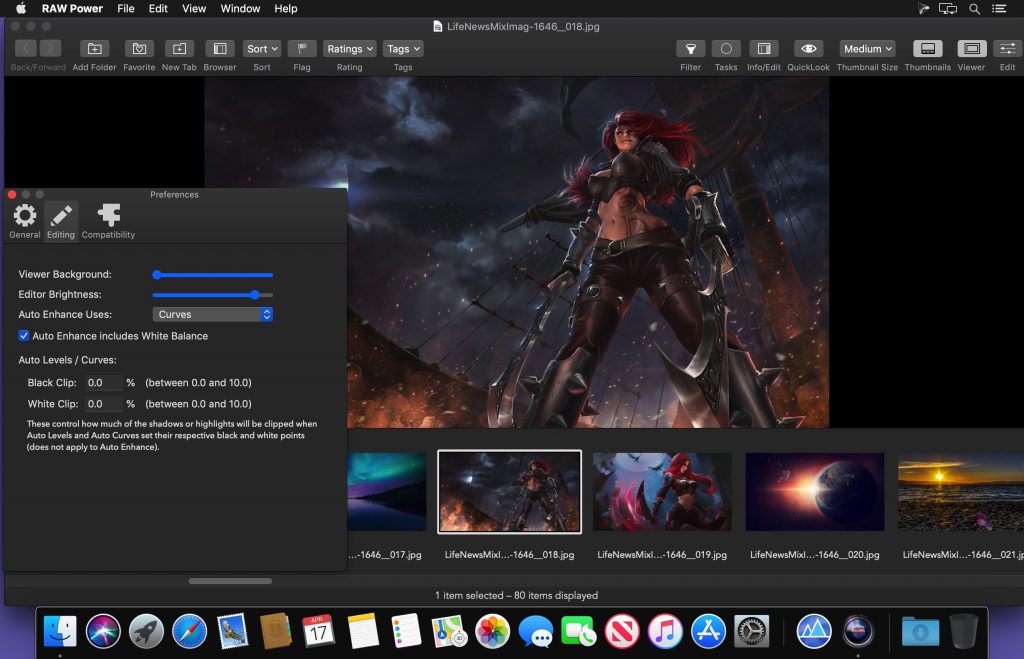
Task: Open Auto Enhance Uses Curves dropdown
Action: click(x=213, y=314)
